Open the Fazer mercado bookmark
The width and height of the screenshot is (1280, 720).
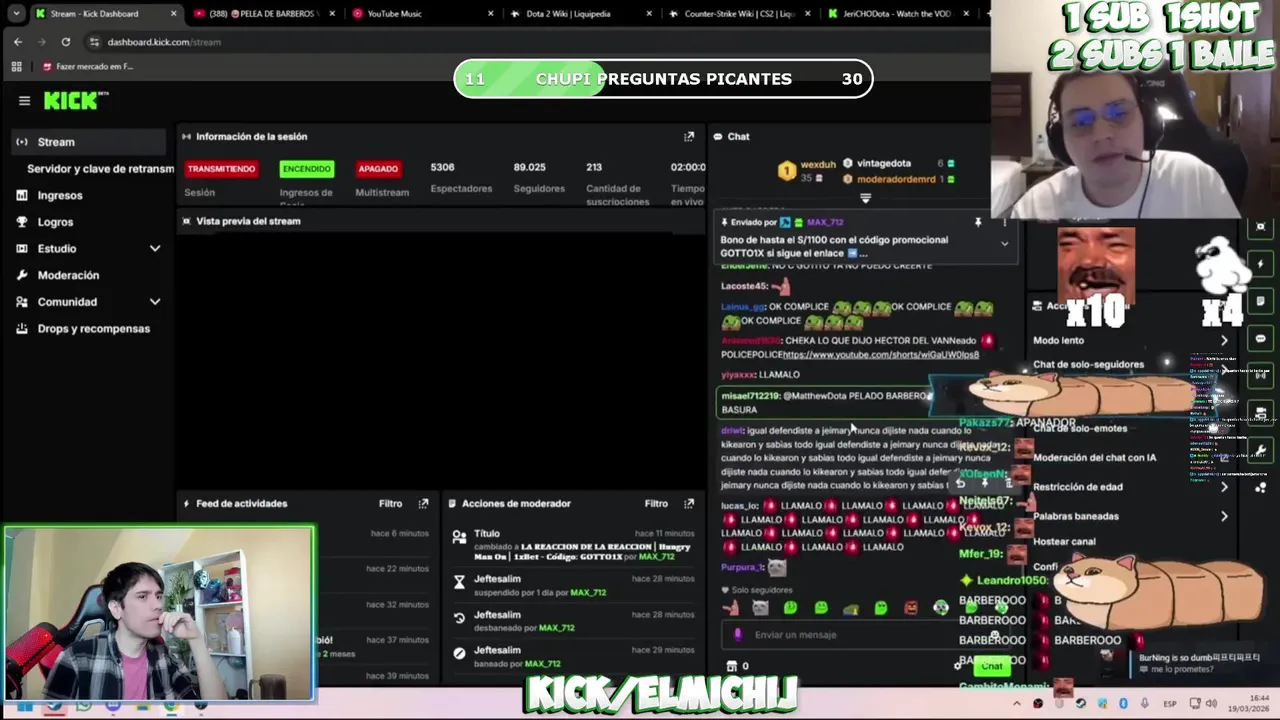click(x=87, y=66)
